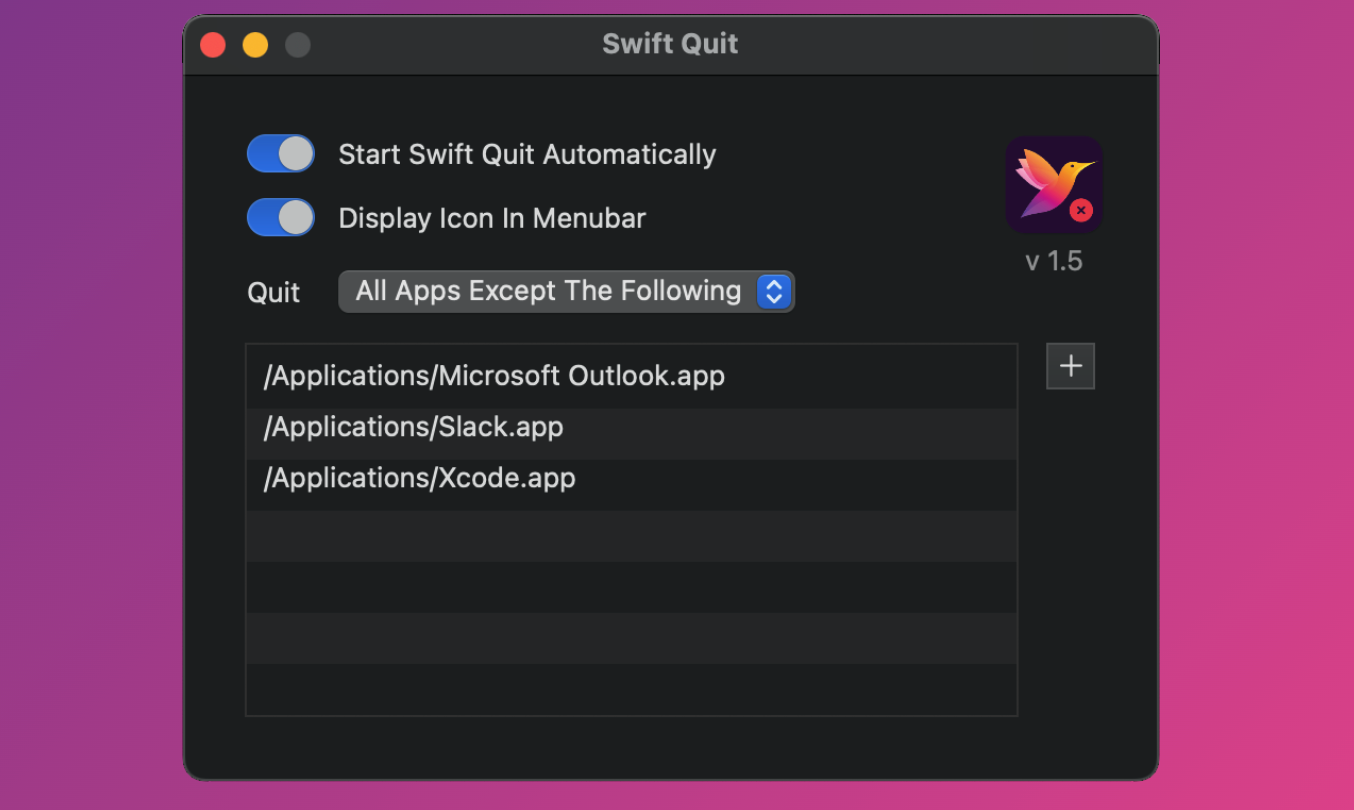Add an app with the plus button
Screen dimensions: 1354x810
[1070, 366]
